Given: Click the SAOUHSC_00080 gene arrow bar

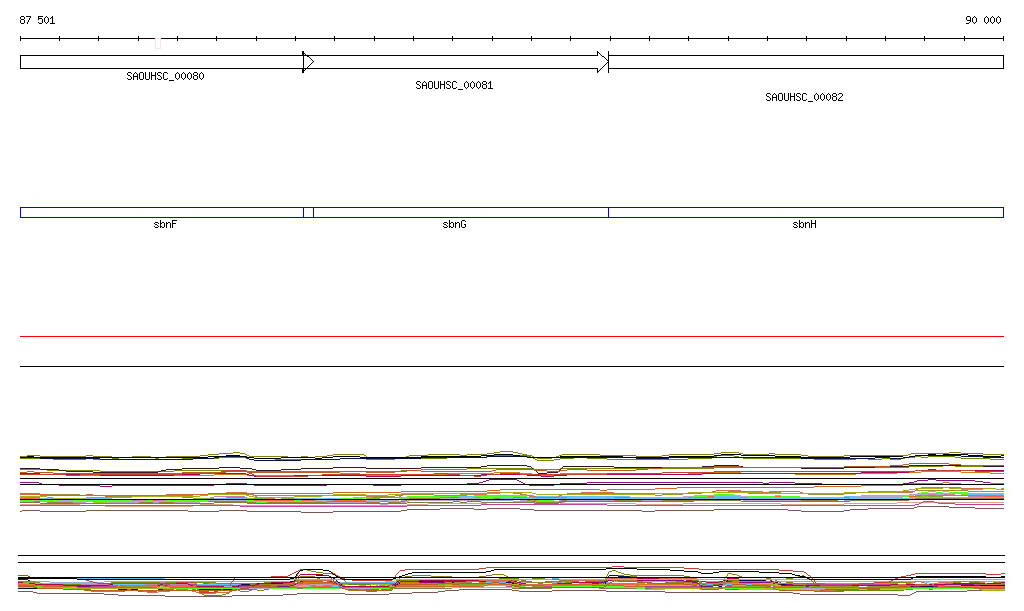Looking at the screenshot, I should [x=160, y=62].
